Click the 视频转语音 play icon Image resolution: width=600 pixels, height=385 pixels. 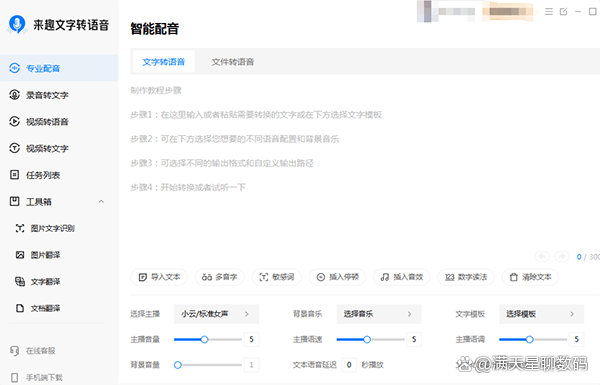(15, 122)
